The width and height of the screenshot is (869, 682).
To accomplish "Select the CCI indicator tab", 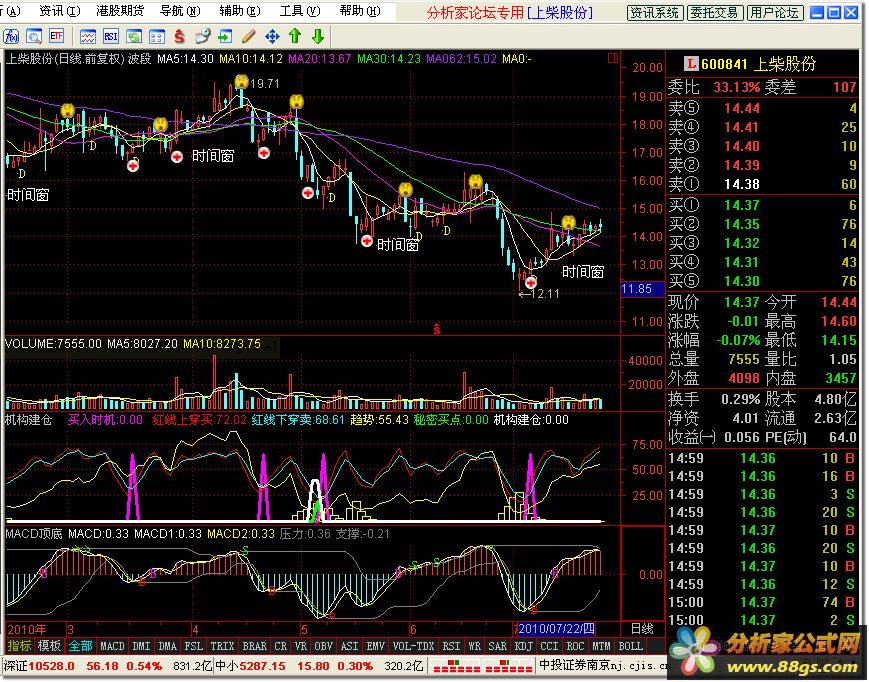I will 550,646.
